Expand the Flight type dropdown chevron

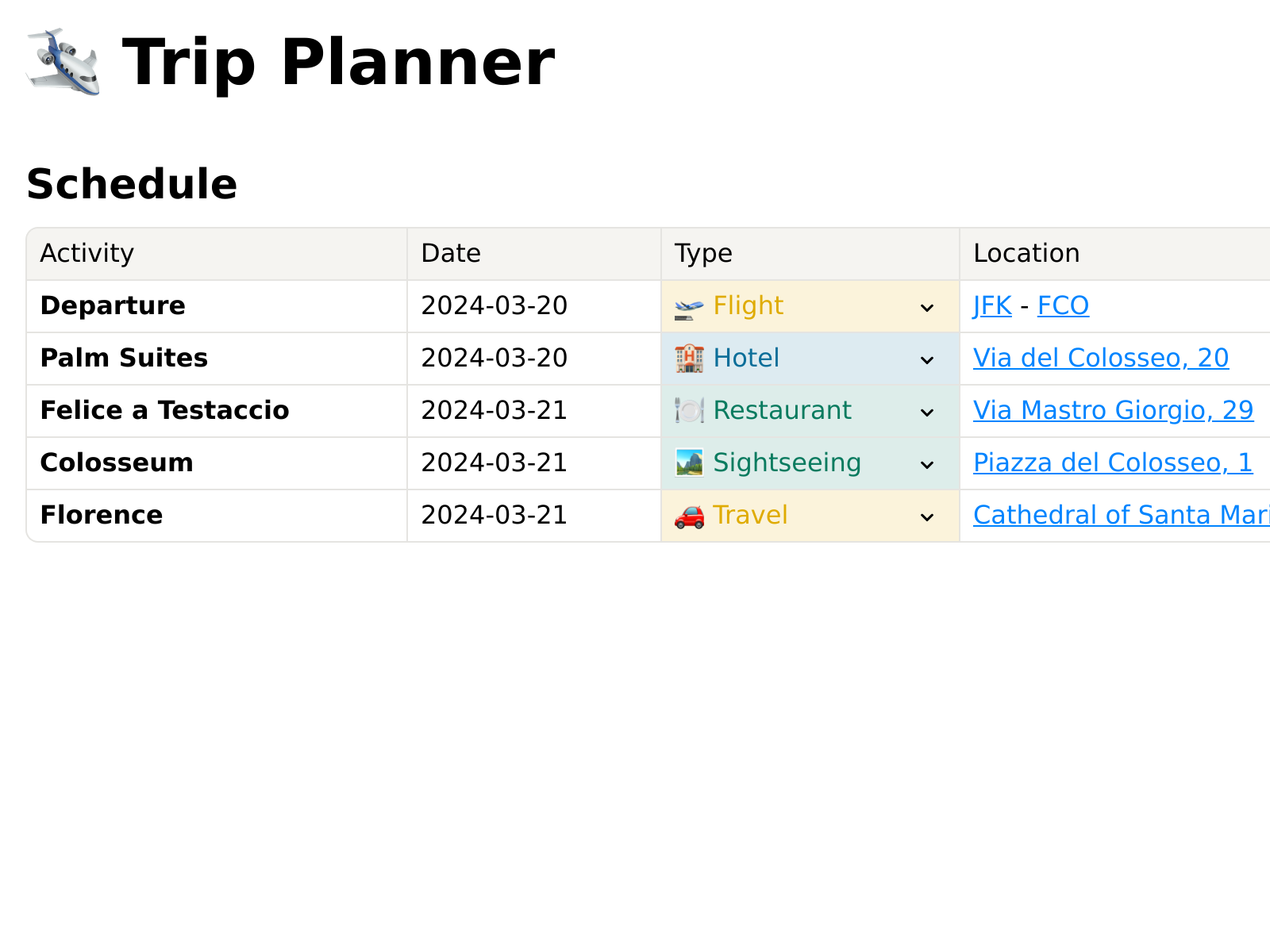click(x=926, y=308)
